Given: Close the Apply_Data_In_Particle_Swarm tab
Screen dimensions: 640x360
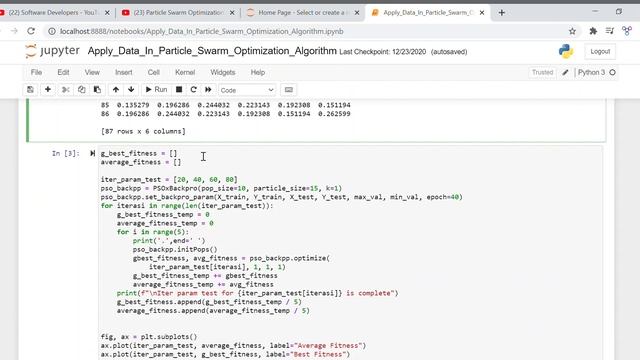Looking at the screenshot, I should 482,13.
